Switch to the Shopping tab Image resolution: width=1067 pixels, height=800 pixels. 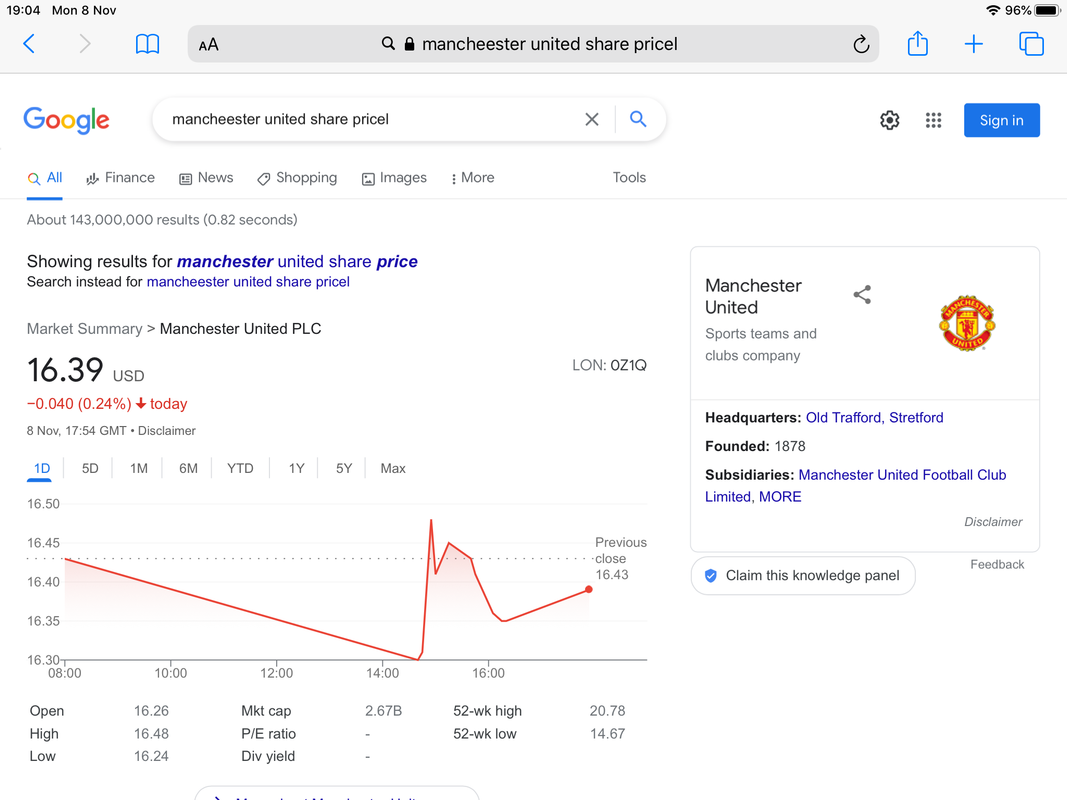point(297,178)
